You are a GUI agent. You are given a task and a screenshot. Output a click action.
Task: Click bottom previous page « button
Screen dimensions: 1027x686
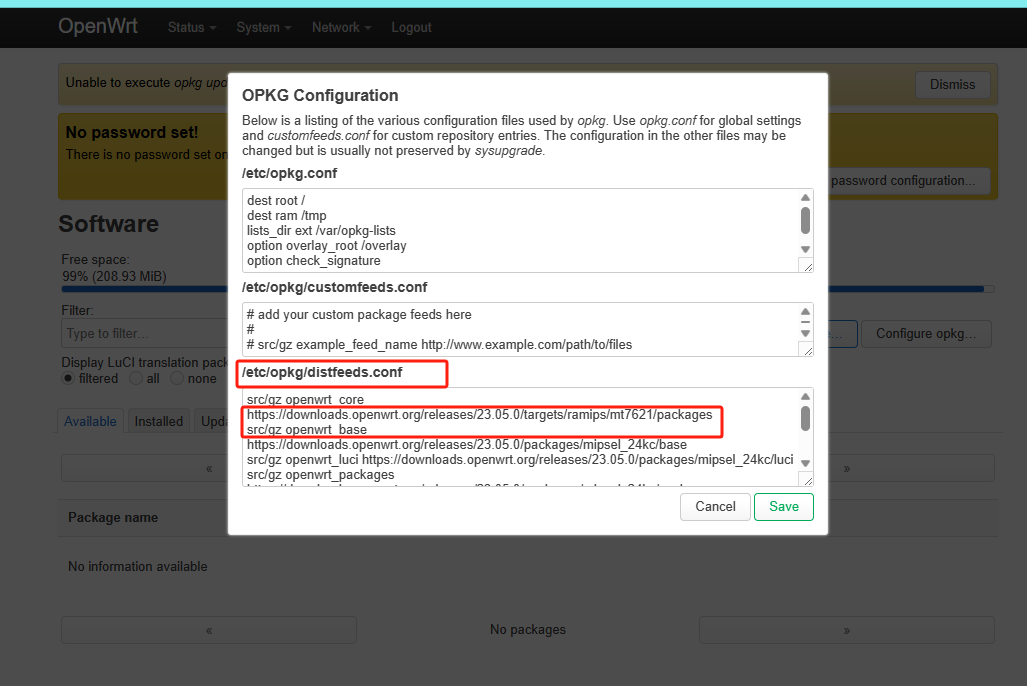209,630
